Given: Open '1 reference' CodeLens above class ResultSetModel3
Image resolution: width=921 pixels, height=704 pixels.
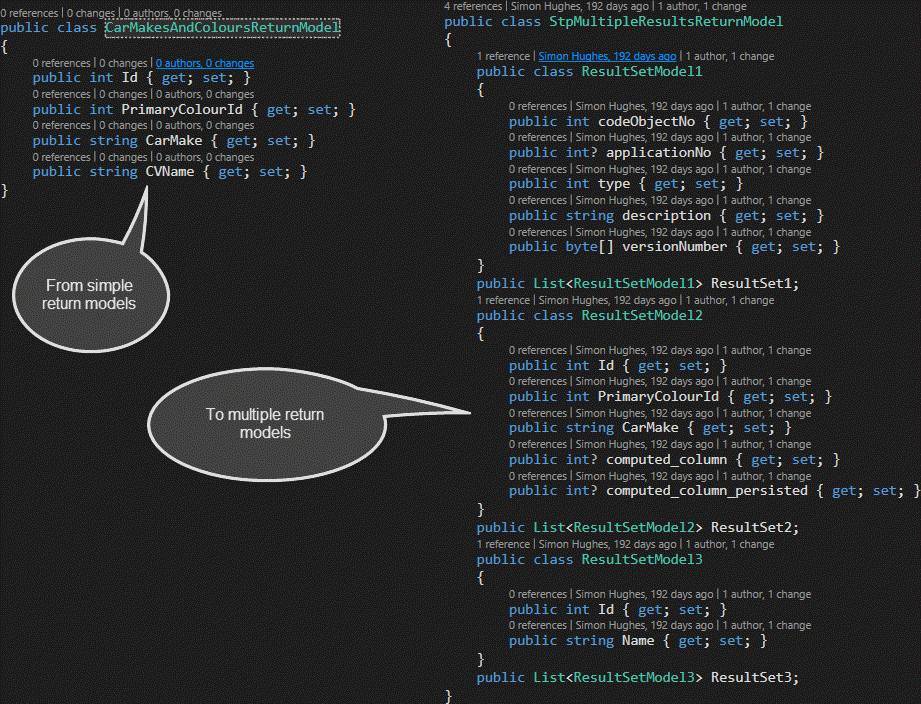Looking at the screenshot, I should (x=503, y=544).
